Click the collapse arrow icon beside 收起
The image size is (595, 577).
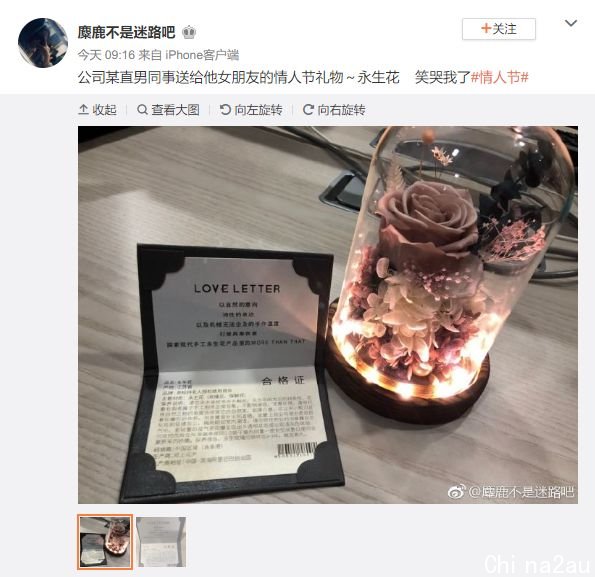(x=83, y=110)
